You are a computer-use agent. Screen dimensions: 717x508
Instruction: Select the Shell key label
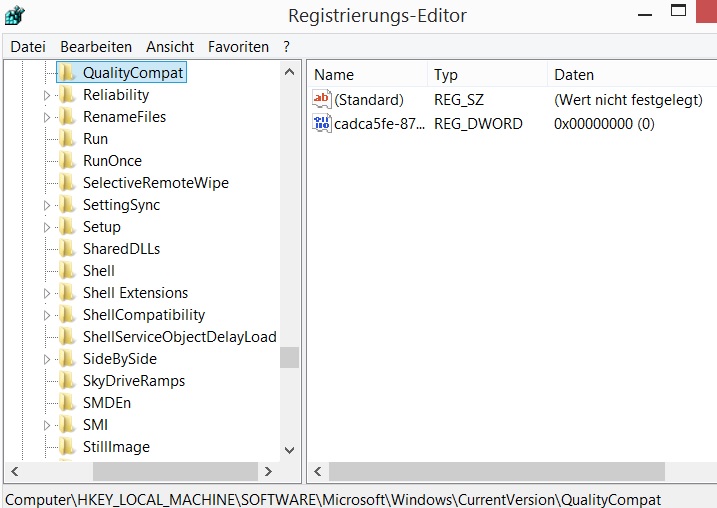coord(99,271)
